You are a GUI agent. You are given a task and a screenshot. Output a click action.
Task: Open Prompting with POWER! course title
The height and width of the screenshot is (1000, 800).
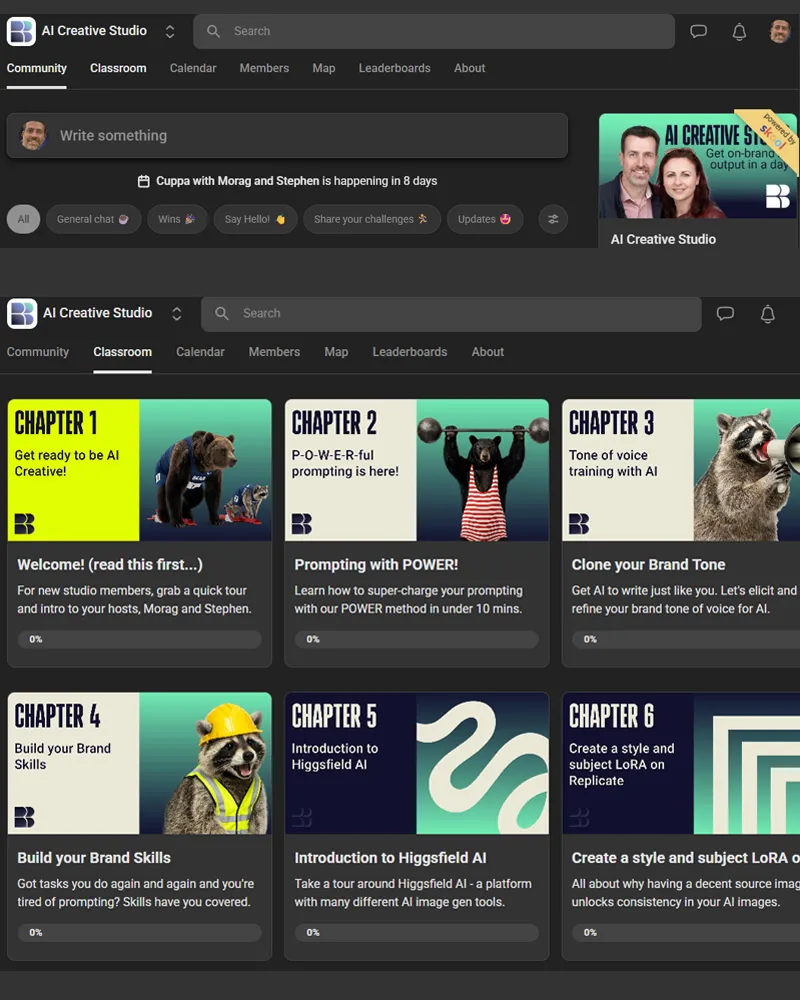click(x=376, y=564)
